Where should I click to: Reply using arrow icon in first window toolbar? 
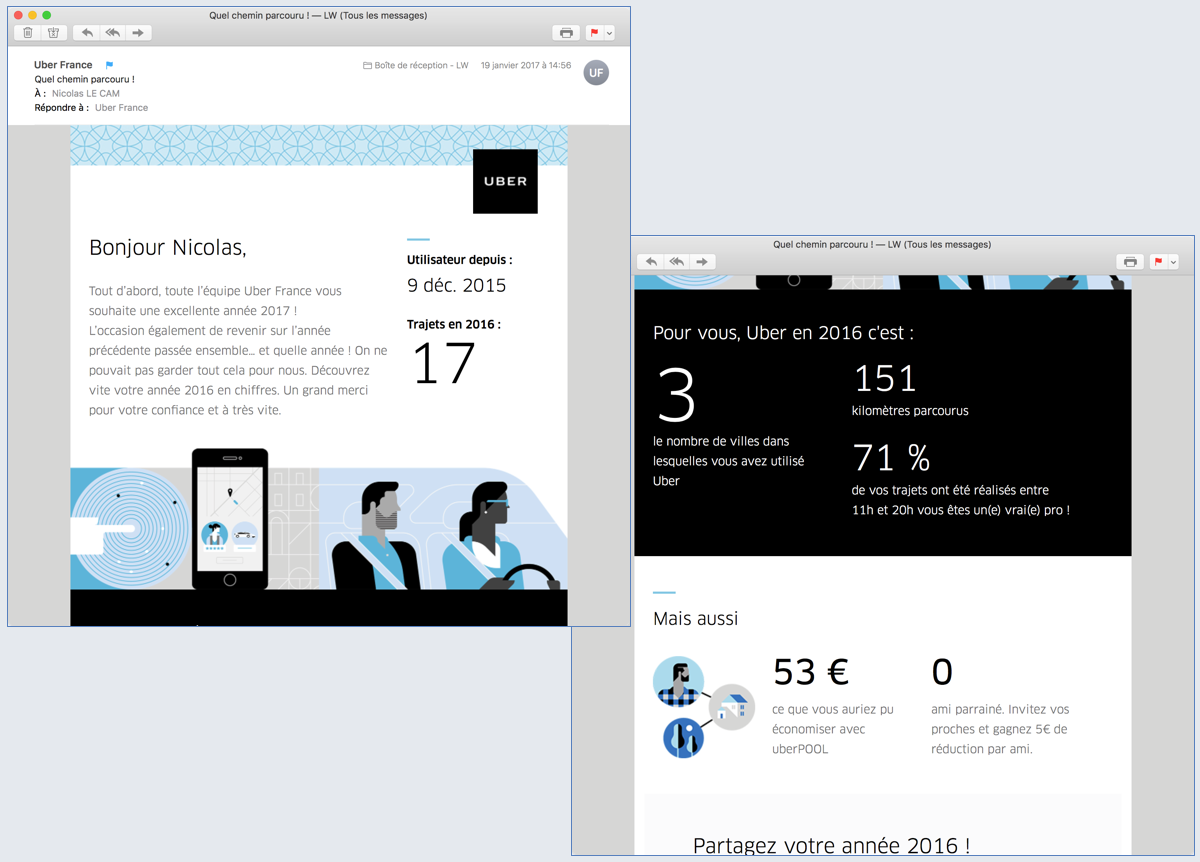coord(87,33)
